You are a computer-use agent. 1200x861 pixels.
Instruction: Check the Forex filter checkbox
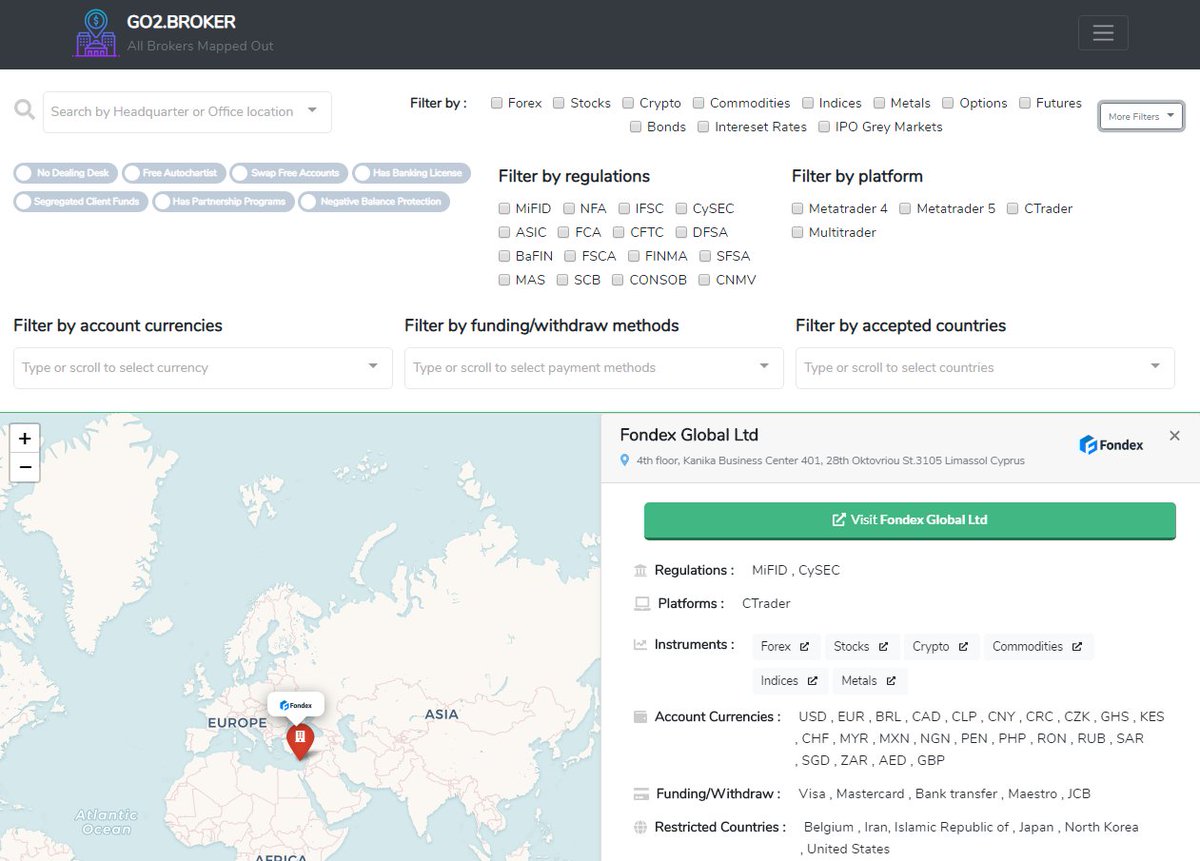pos(496,103)
